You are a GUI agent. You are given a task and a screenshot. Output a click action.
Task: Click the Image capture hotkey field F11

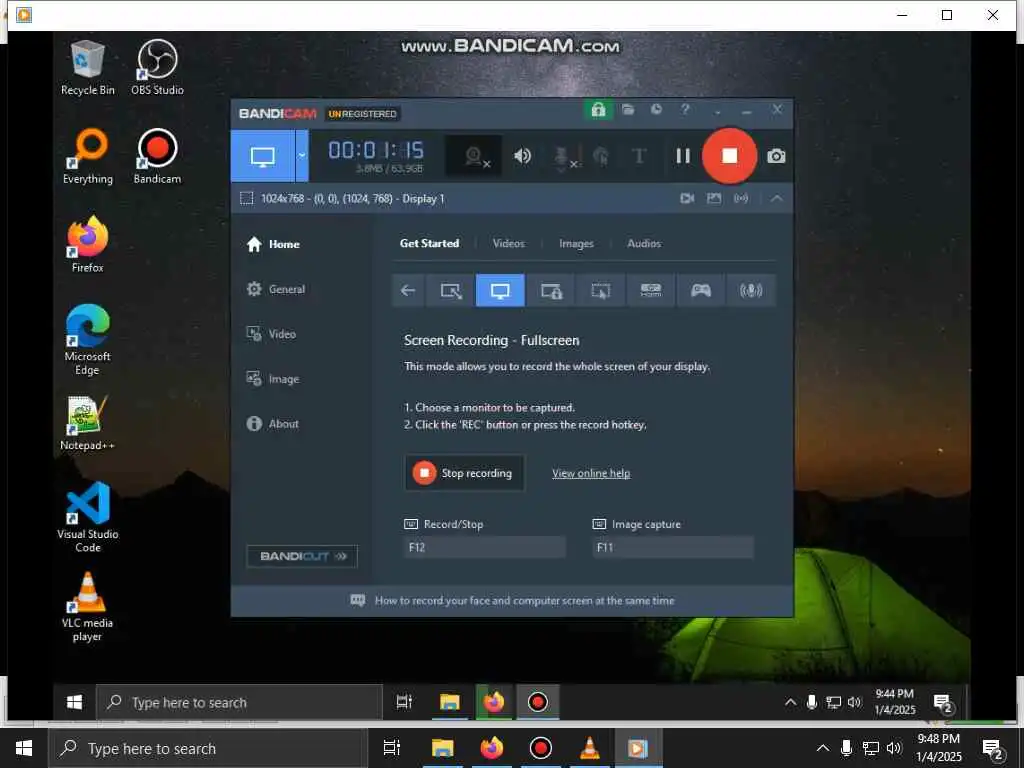tap(673, 547)
